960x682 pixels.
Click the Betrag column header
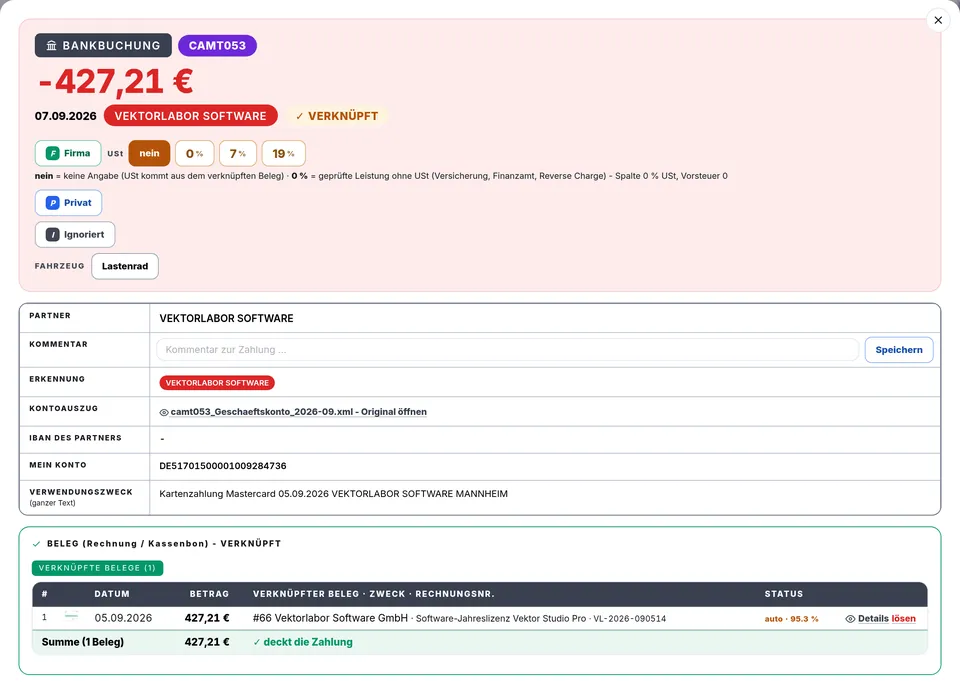[209, 594]
